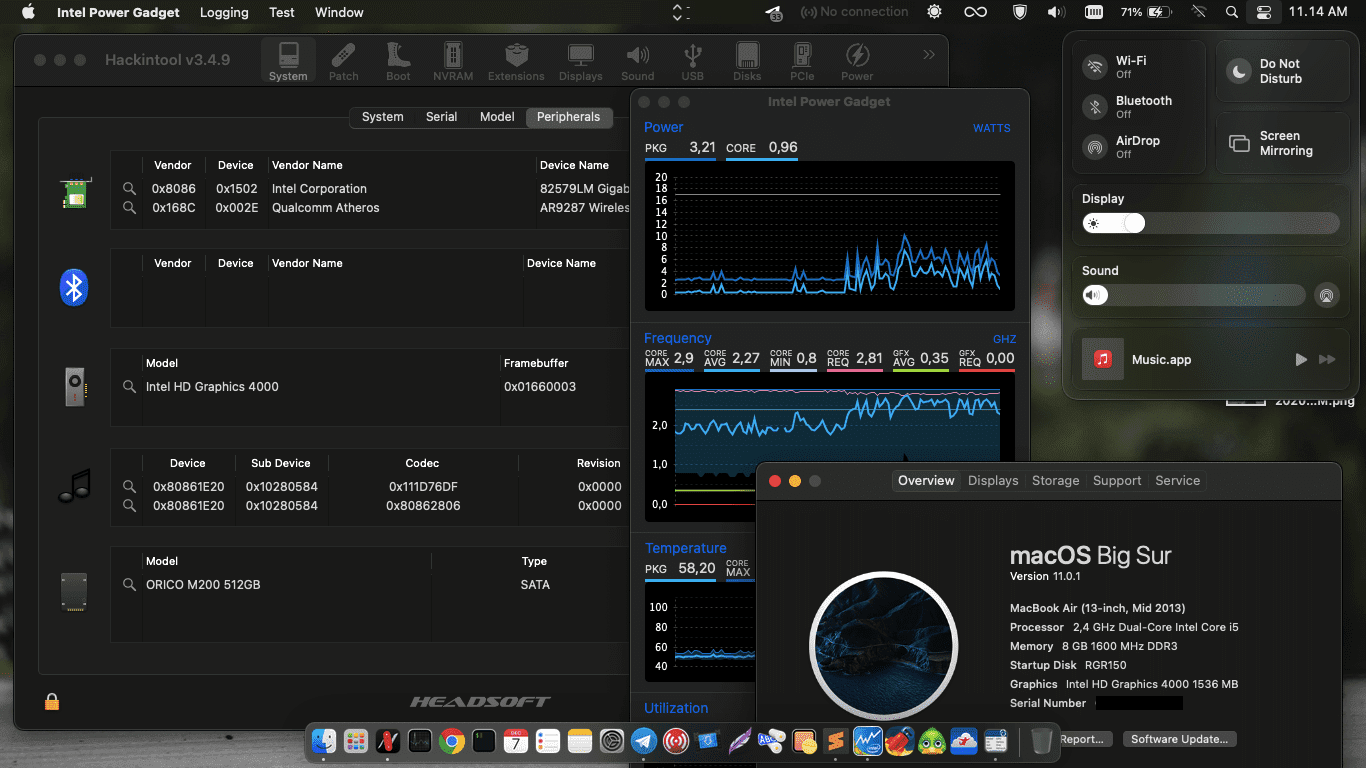Skip to next track in Music.app widget
Image resolution: width=1366 pixels, height=768 pixels.
(x=1327, y=359)
